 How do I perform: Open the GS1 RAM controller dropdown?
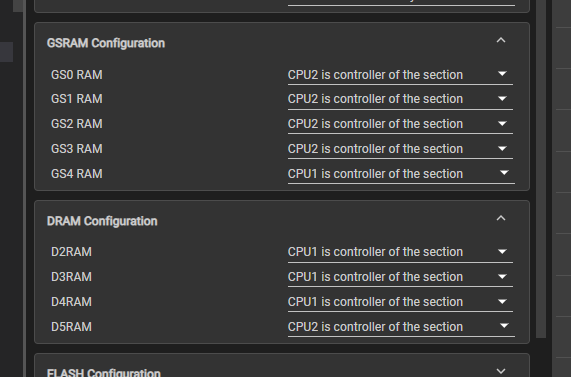[x=400, y=99]
